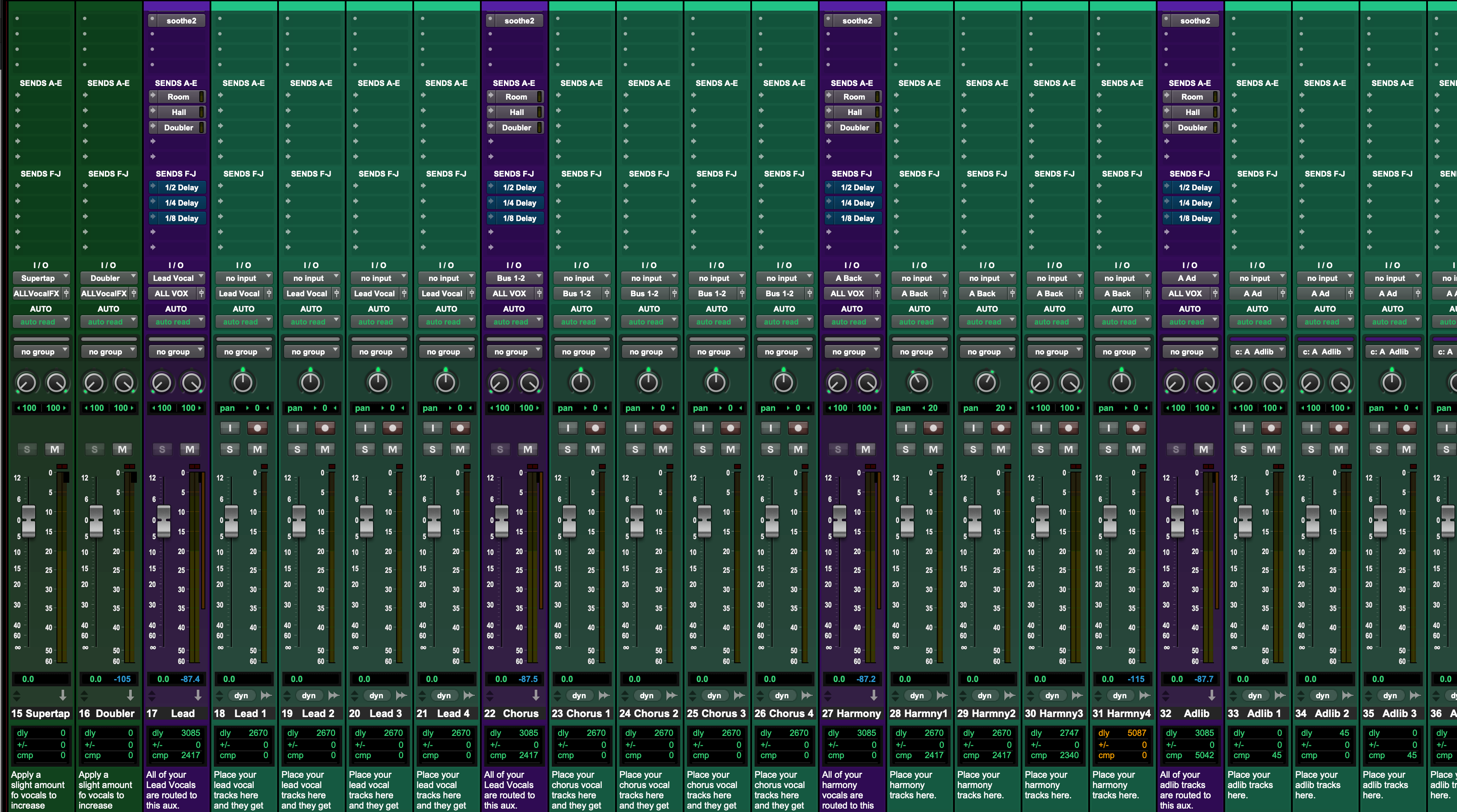Open soothe2 insert on Harmony track

tap(856, 21)
